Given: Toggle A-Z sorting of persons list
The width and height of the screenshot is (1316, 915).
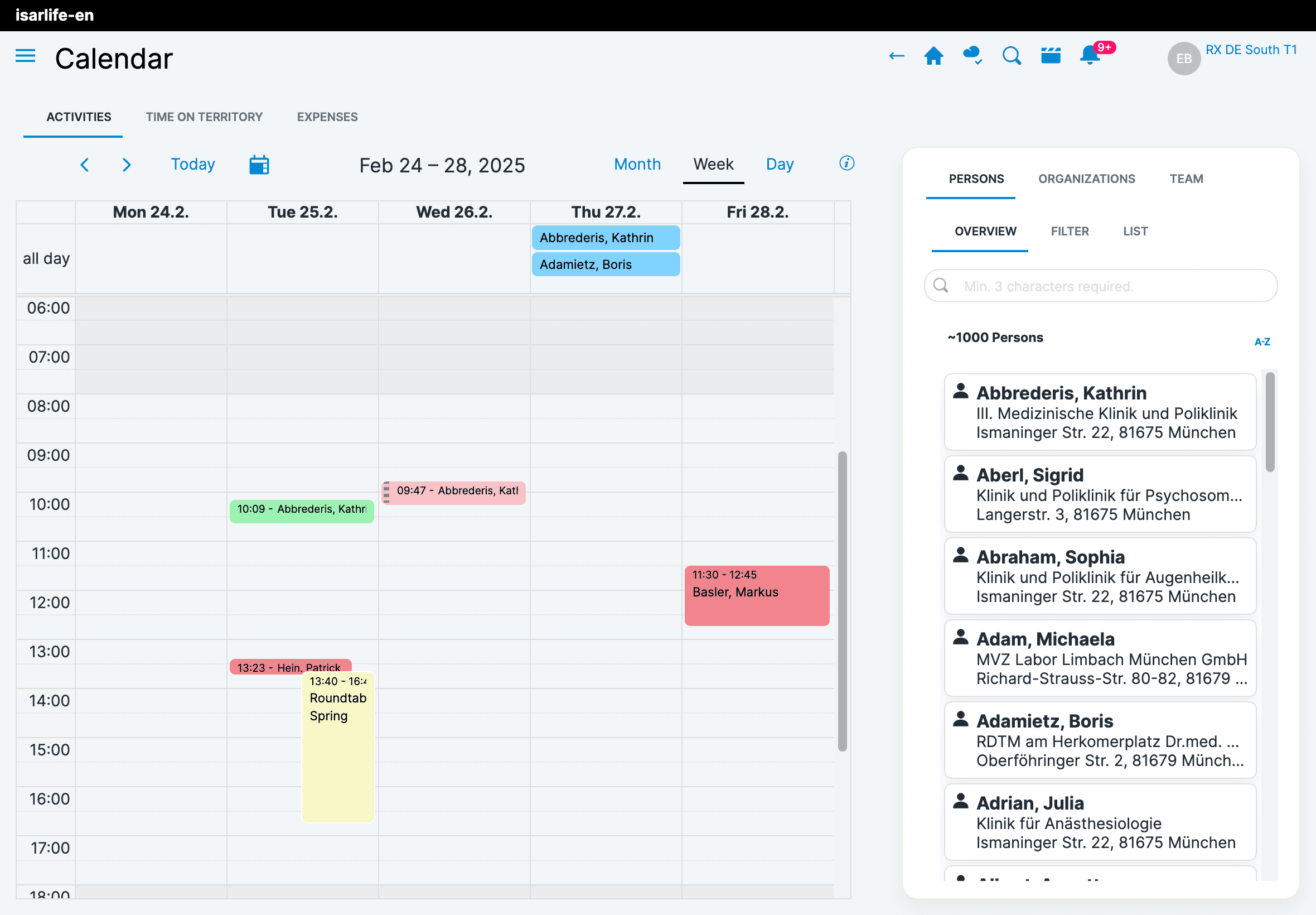Looking at the screenshot, I should pyautogui.click(x=1261, y=341).
